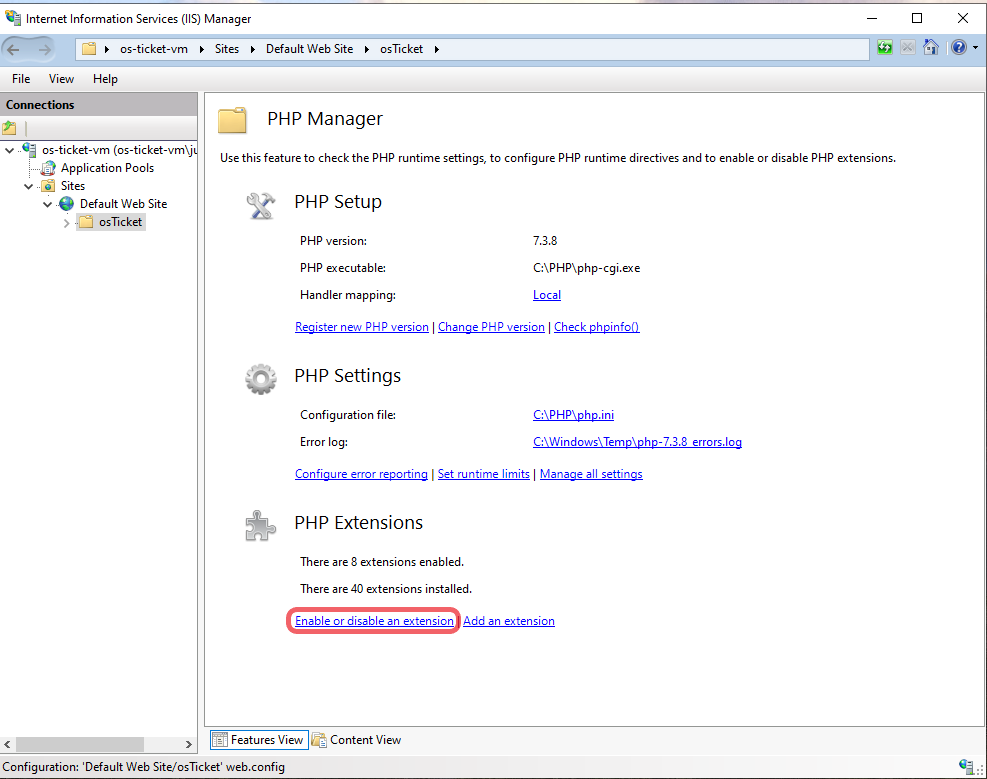The image size is (987, 779).
Task: Click the IIS Manager title bar icon
Action: (x=13, y=18)
